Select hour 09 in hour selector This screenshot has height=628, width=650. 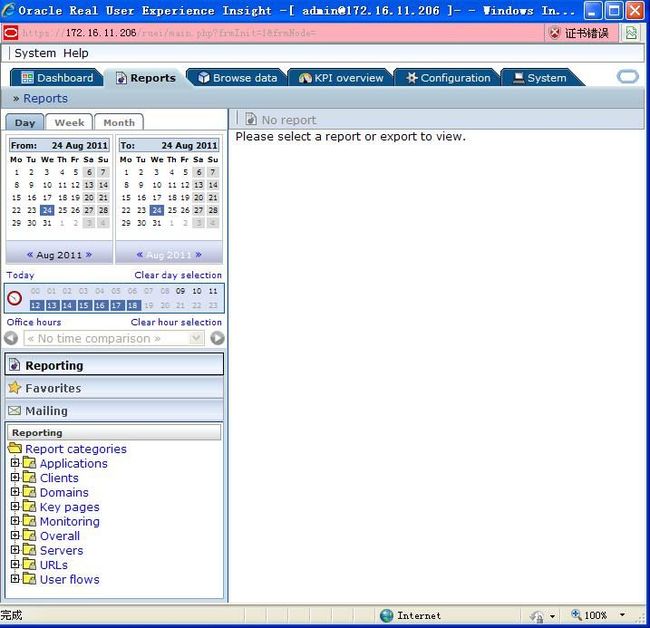(180, 291)
